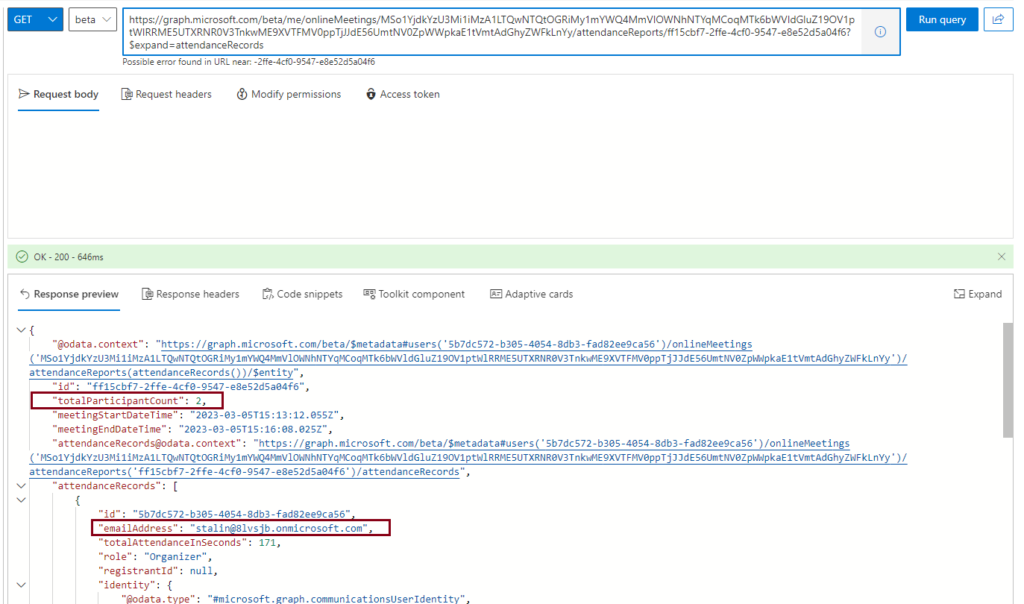Select the Response preview tab

[69, 294]
